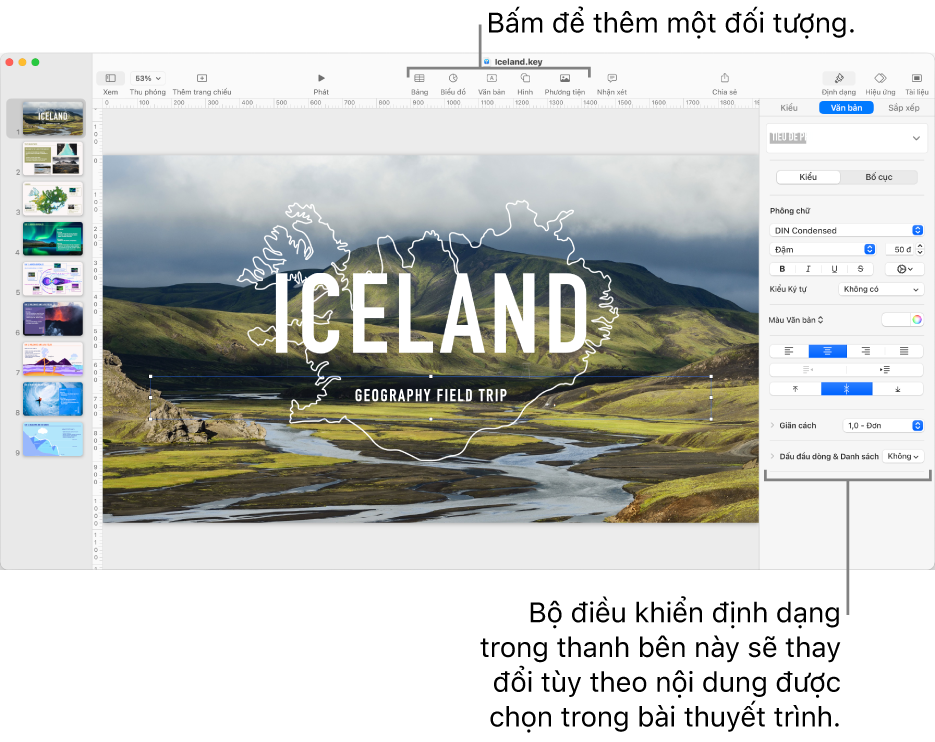
Task: Insert a chart with the Biểu đồ icon
Action: [453, 78]
